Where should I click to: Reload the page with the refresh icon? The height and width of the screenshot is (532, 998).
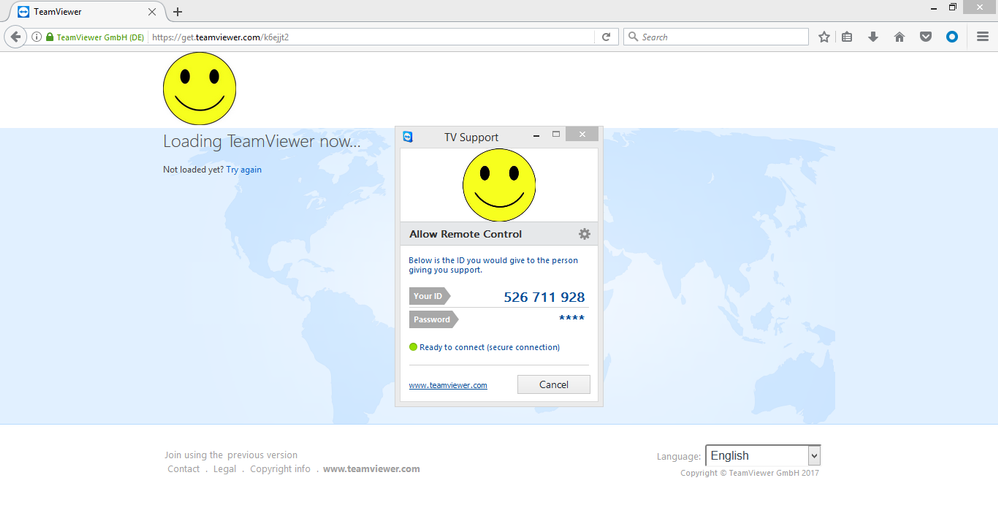[606, 37]
